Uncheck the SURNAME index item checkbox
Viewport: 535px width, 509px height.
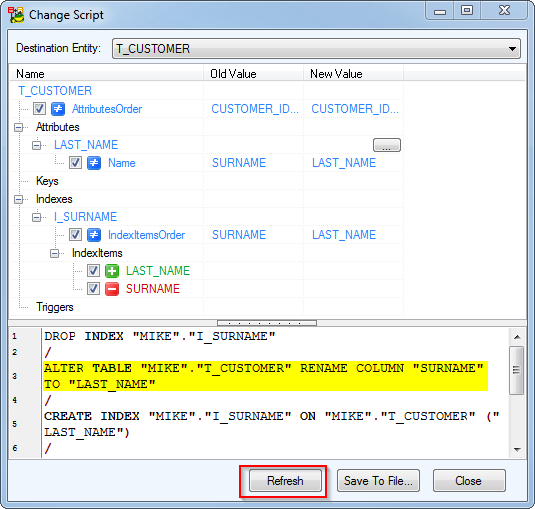coord(93,289)
